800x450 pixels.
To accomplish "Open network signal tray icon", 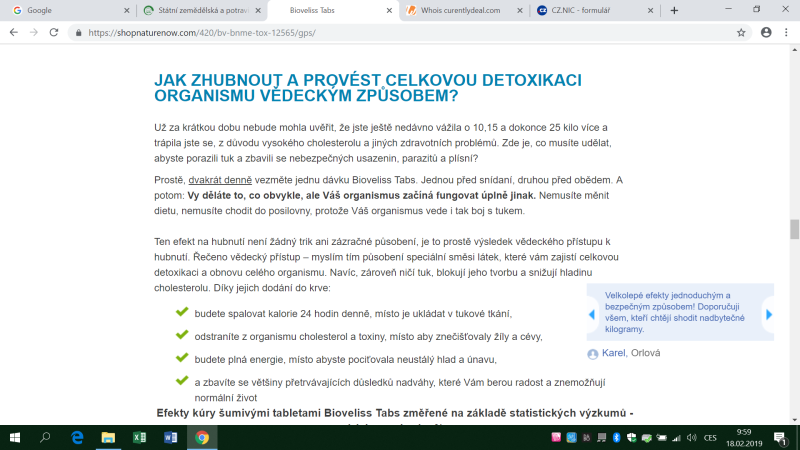I will (x=677, y=438).
